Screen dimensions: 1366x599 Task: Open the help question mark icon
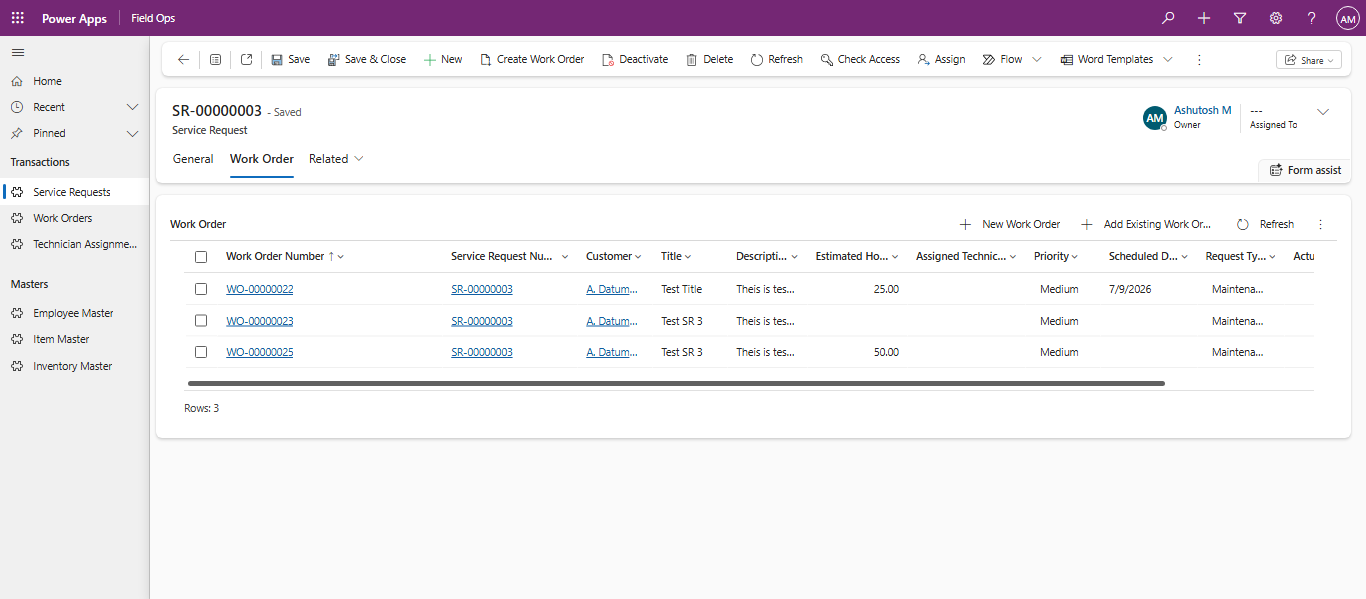[1312, 18]
